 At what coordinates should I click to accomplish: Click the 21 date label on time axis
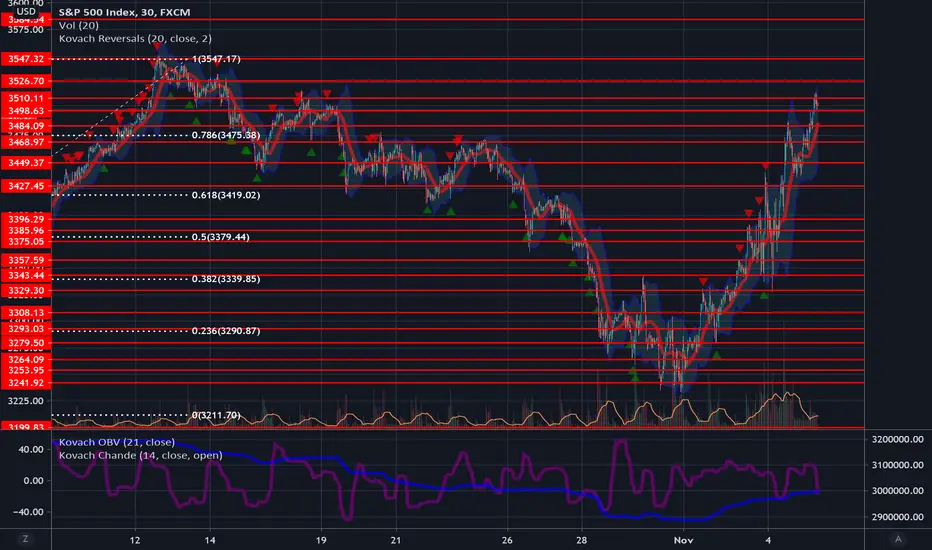[396, 540]
